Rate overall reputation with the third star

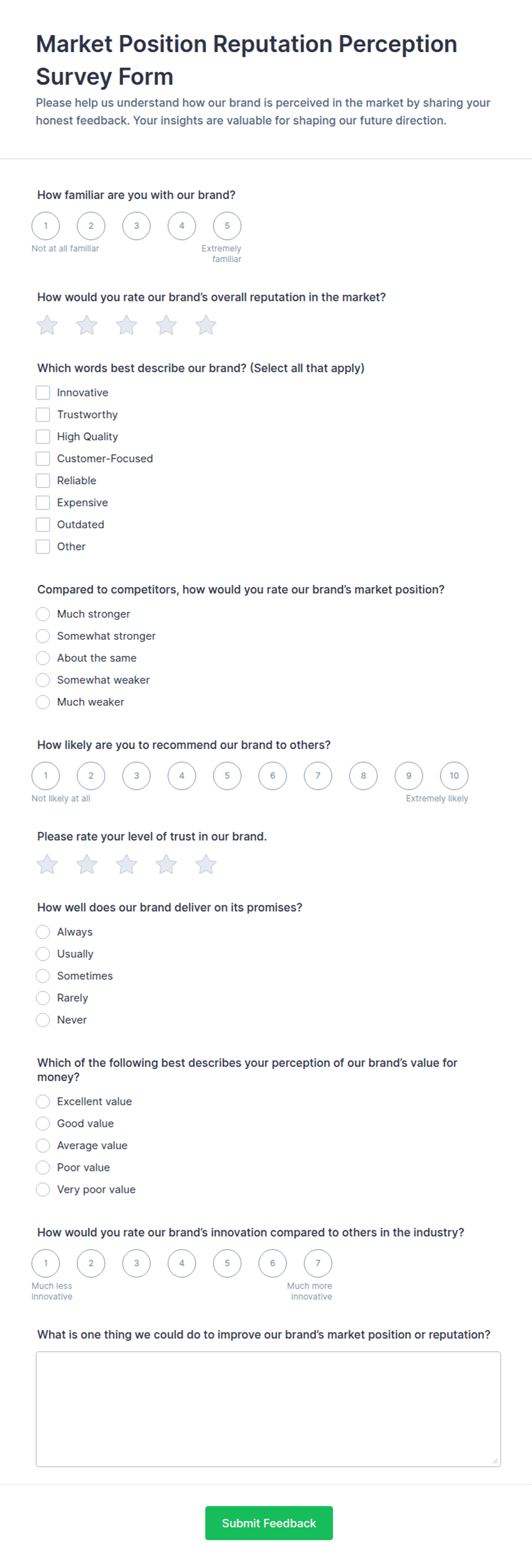(x=126, y=325)
